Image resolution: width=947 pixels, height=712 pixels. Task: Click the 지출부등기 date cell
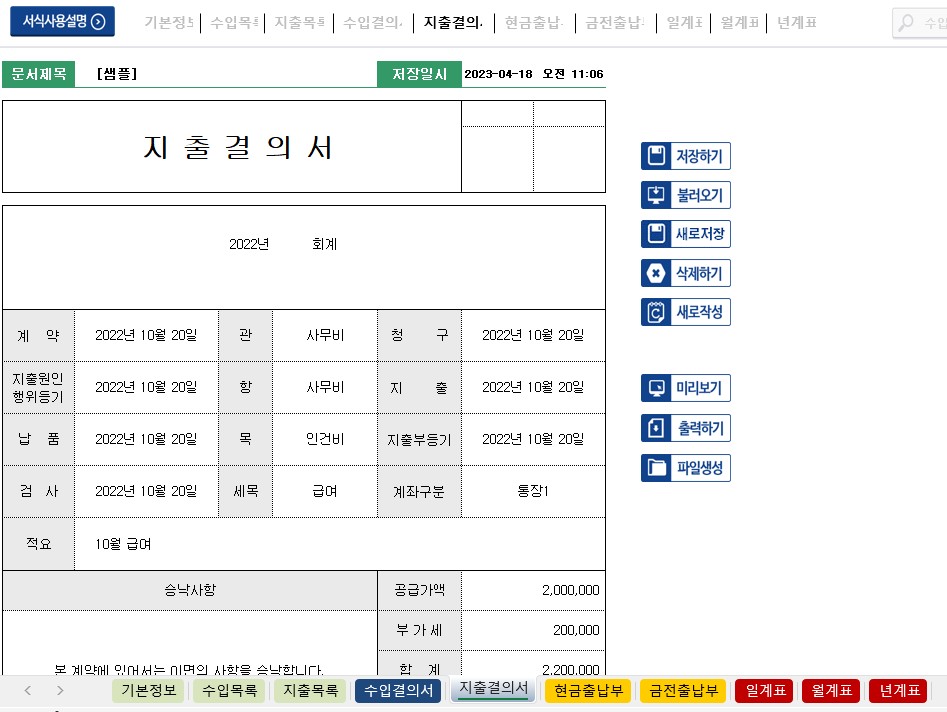533,439
